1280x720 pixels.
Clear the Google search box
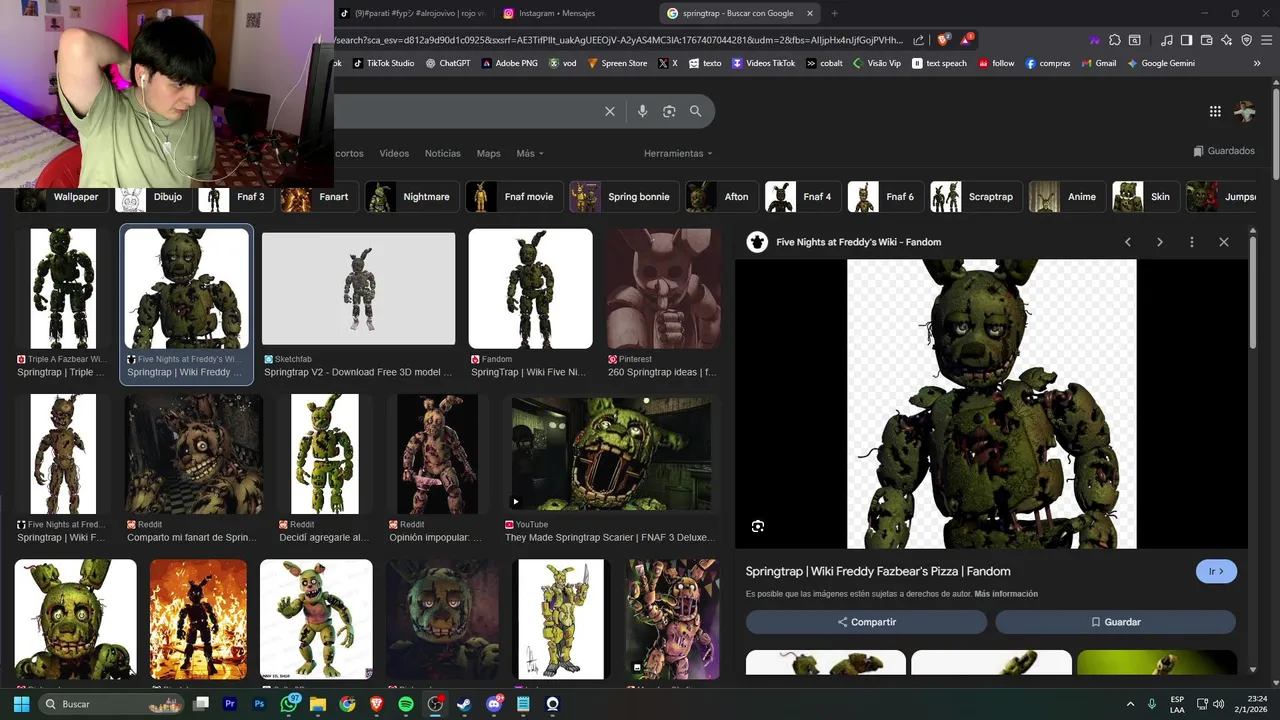pyautogui.click(x=610, y=111)
